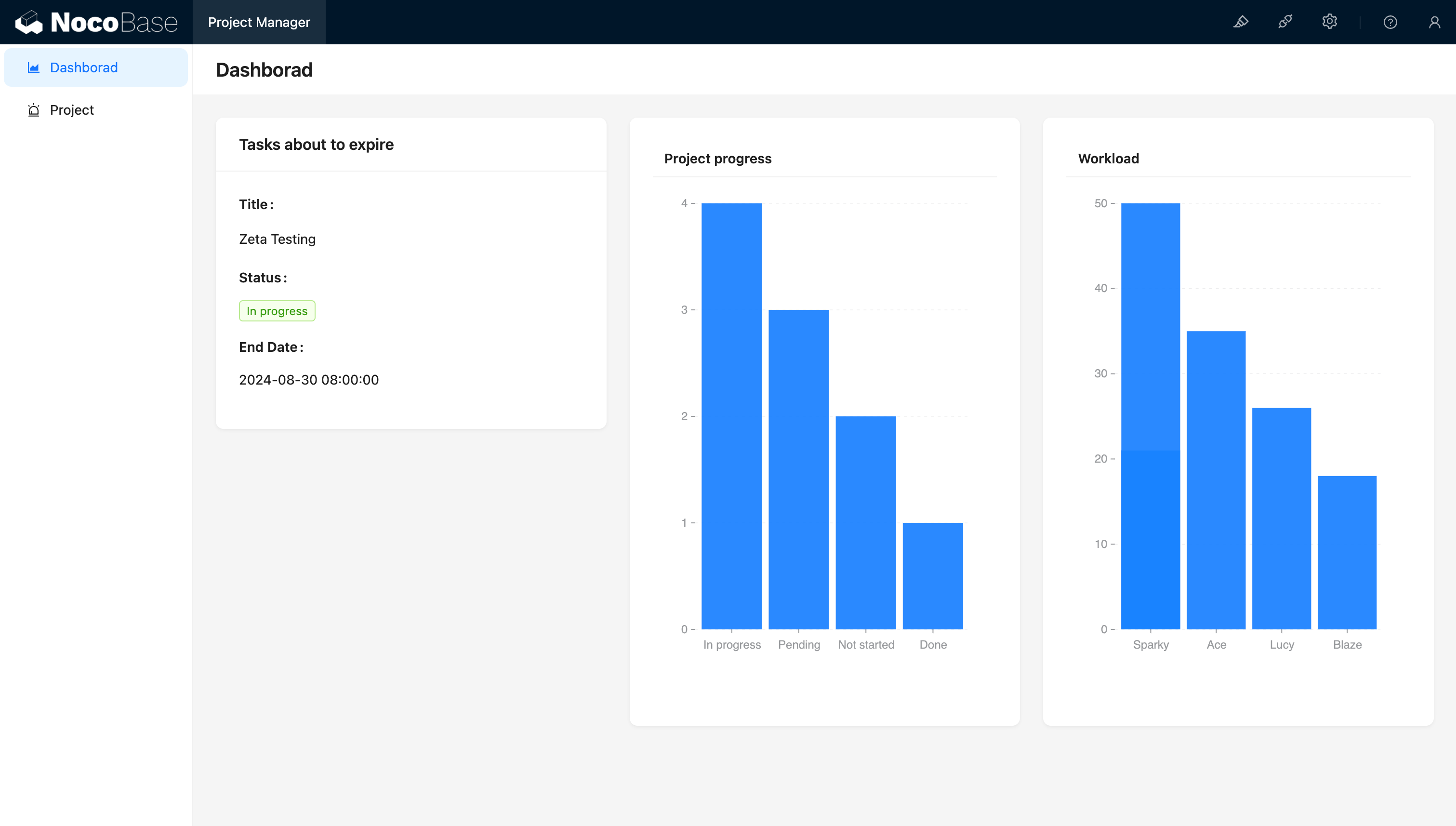Image resolution: width=1456 pixels, height=826 pixels.
Task: Click the NocoBase logo
Action: [x=96, y=22]
